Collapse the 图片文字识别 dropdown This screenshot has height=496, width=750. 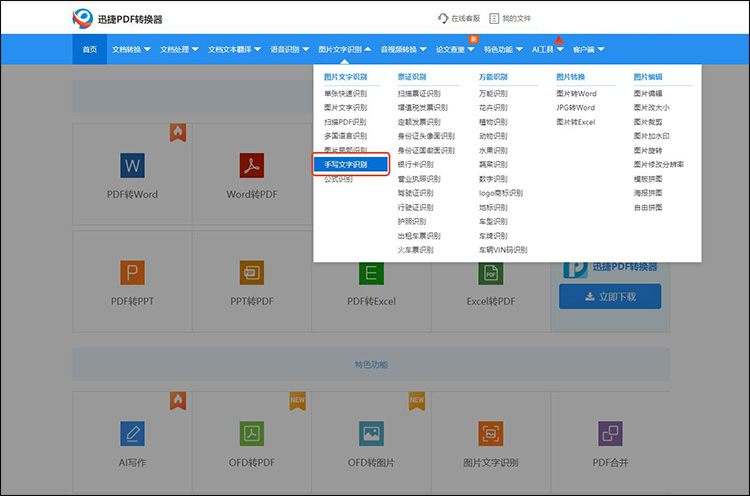tap(344, 49)
